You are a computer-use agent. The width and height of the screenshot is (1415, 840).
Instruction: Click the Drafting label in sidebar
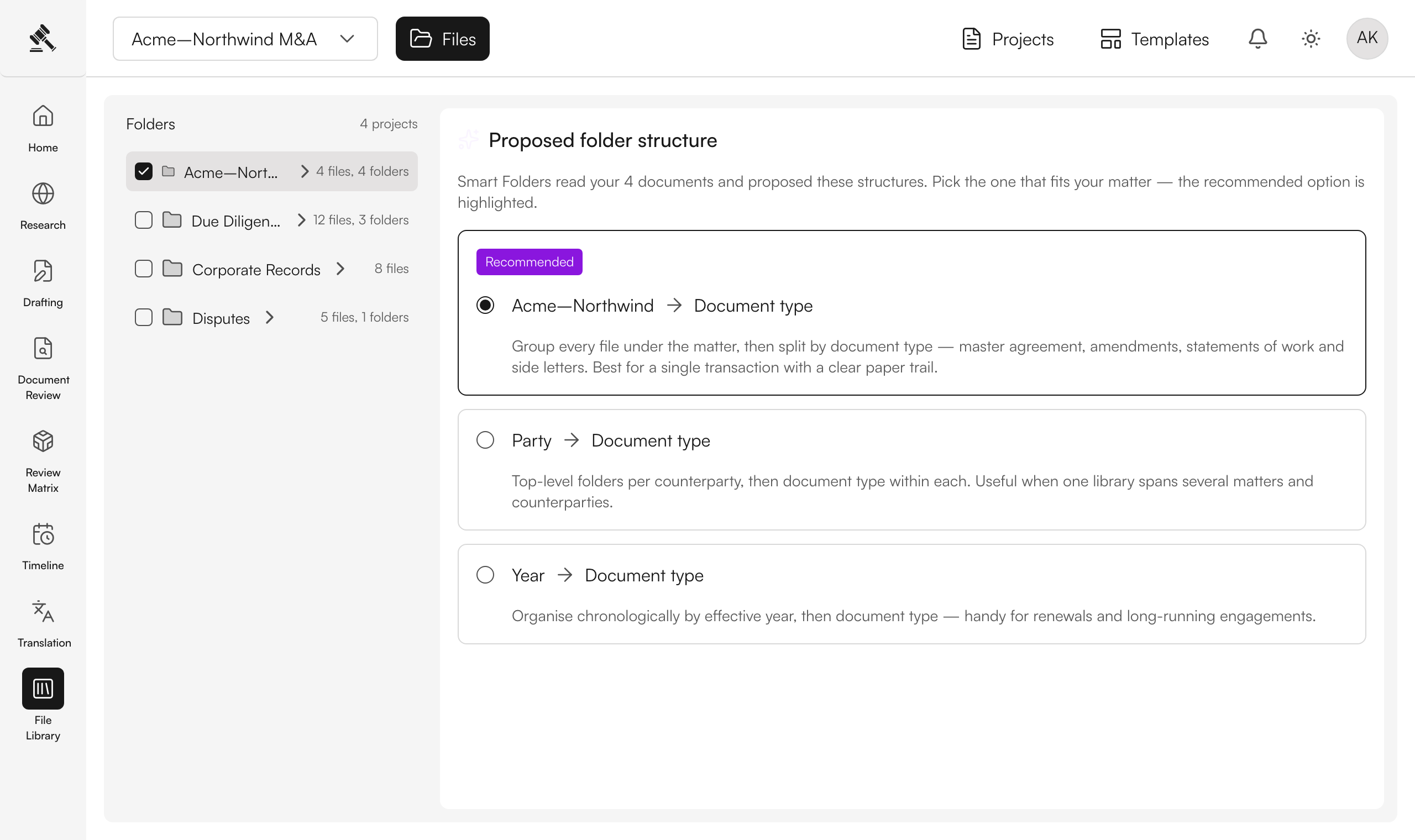pos(43,302)
